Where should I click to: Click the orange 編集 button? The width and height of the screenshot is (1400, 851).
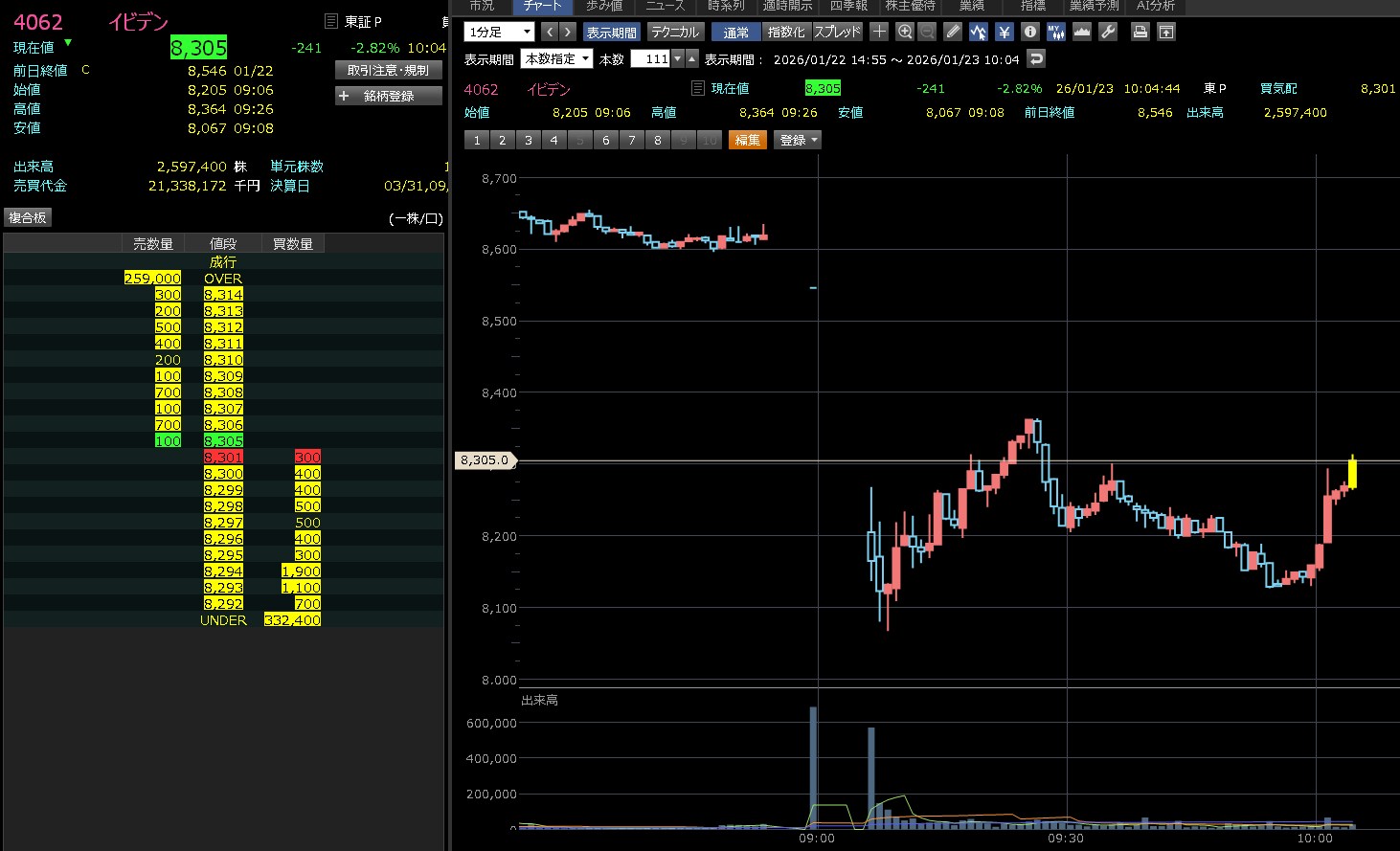tap(747, 140)
